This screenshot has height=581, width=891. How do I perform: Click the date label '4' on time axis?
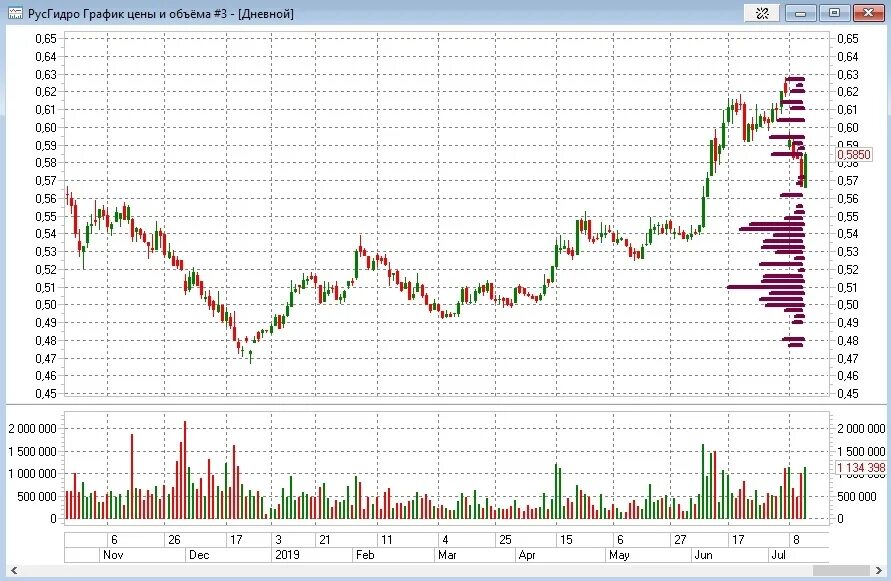(445, 540)
